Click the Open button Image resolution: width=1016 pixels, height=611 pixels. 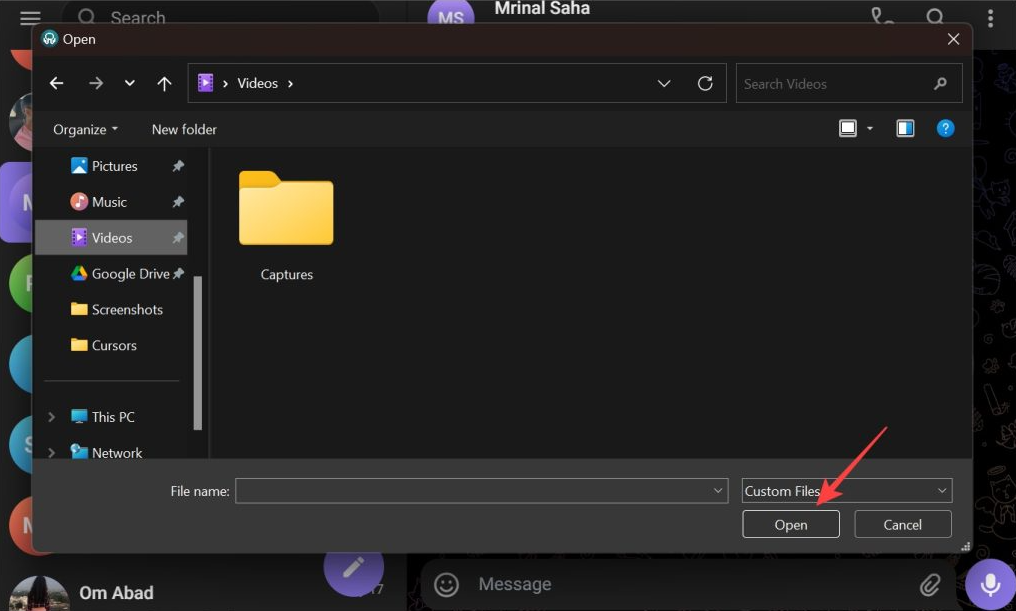coord(791,524)
